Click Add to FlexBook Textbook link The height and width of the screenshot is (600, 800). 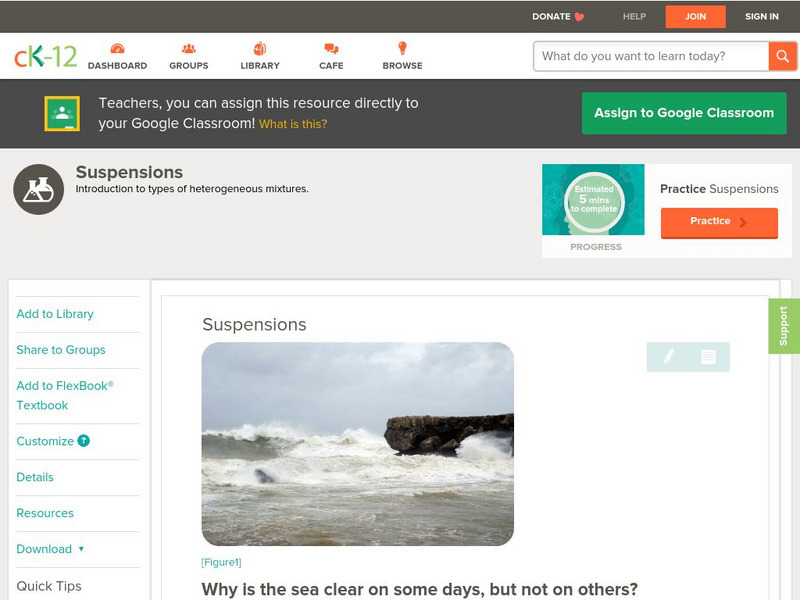[x=65, y=395]
